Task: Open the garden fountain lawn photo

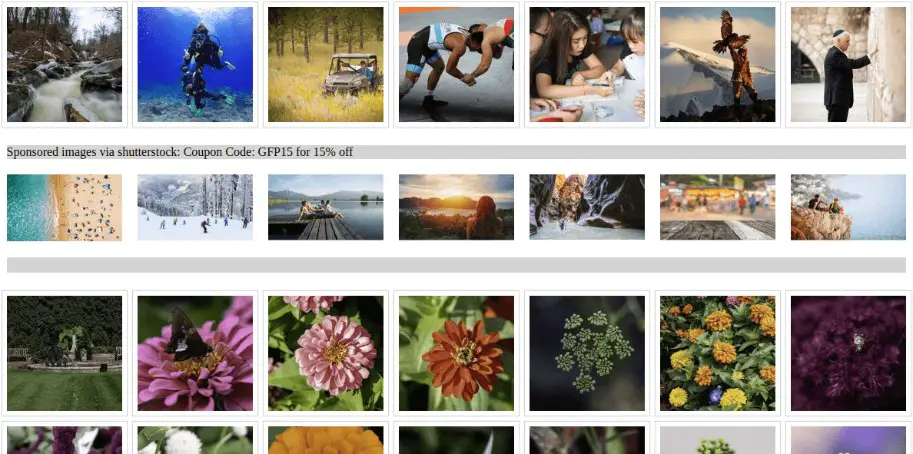Action: coord(65,353)
